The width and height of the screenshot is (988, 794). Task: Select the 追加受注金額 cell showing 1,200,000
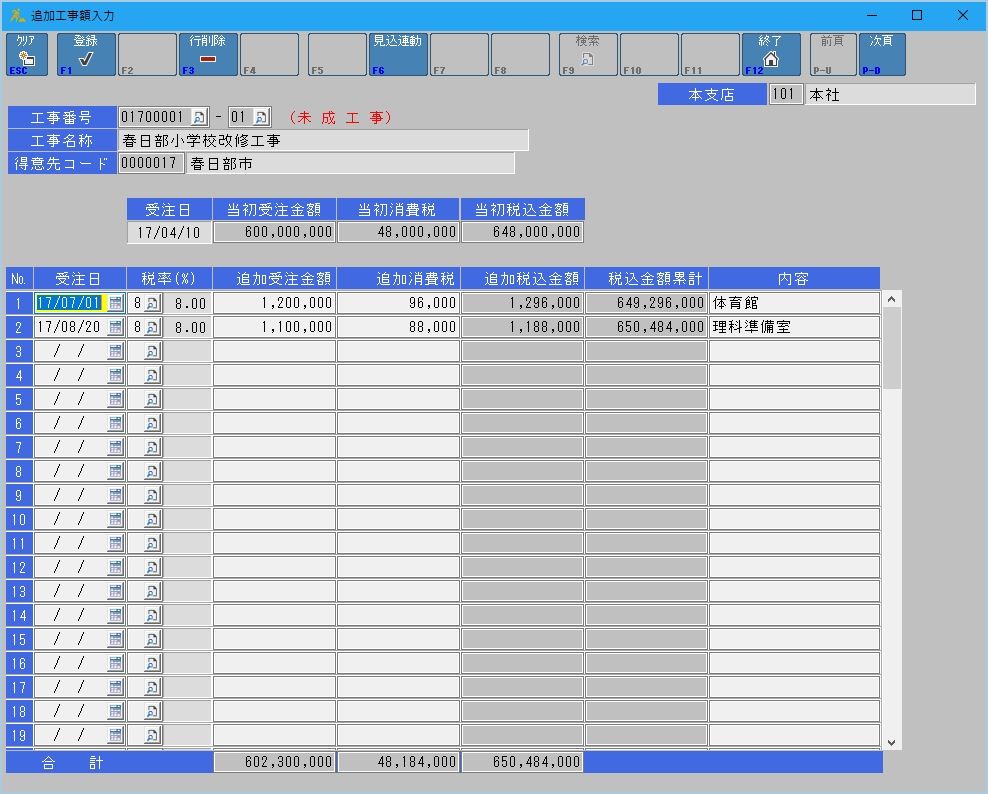[274, 302]
